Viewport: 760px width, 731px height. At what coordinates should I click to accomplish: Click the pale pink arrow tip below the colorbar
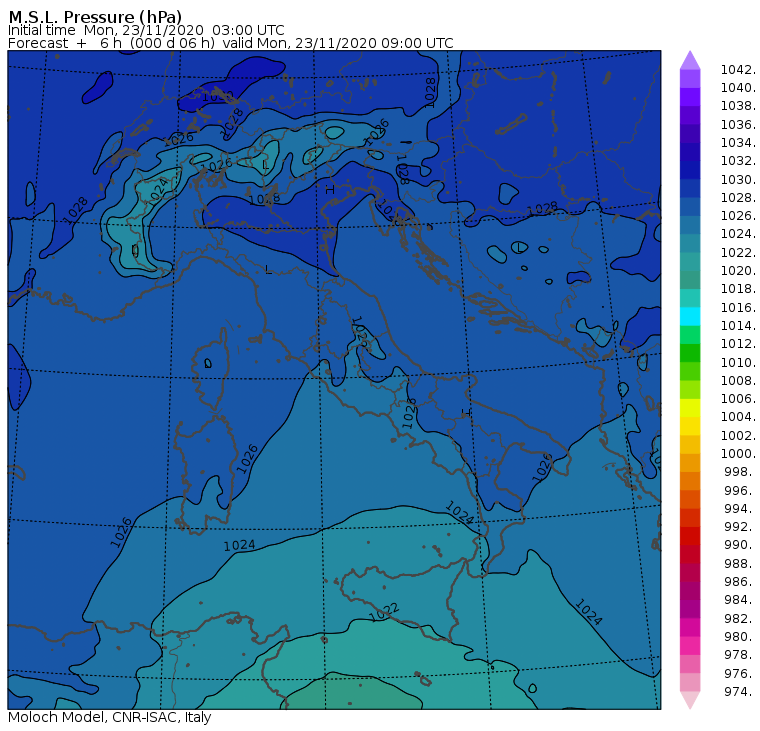tap(690, 700)
